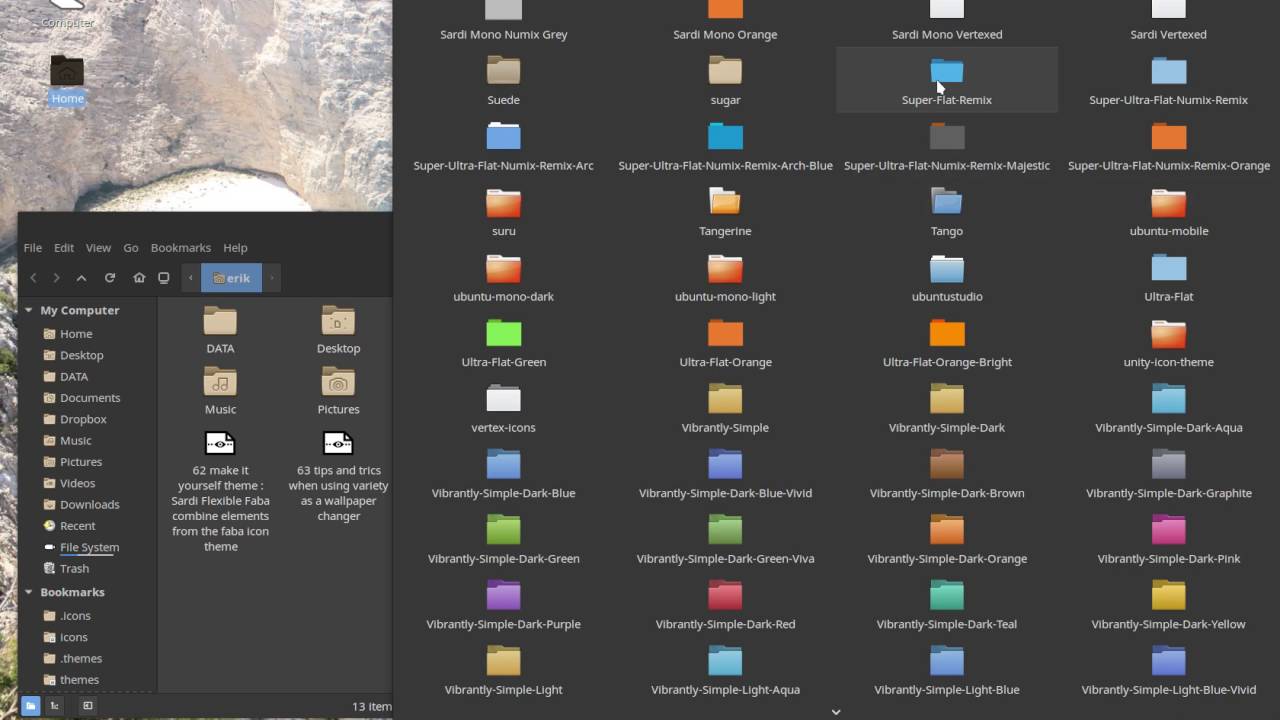Switch side pane to directory tree mode
Viewport: 1280px width, 720px height.
tap(54, 705)
